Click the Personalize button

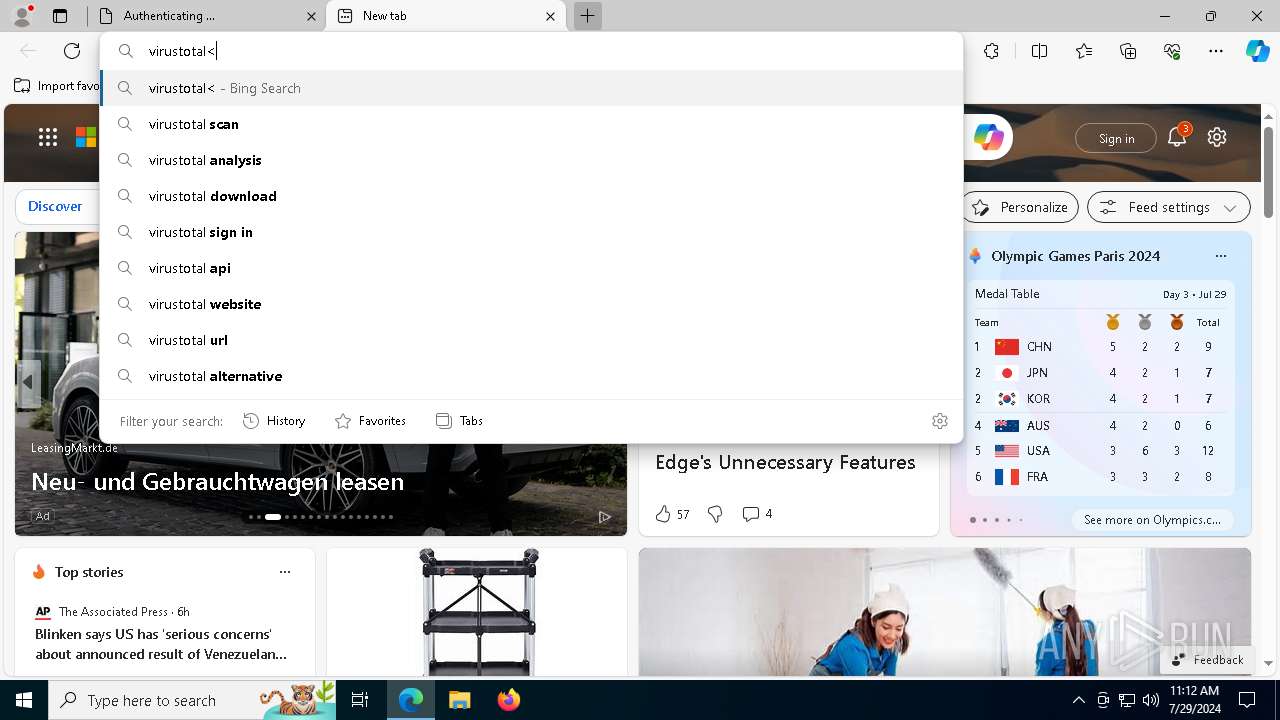pos(1020,207)
